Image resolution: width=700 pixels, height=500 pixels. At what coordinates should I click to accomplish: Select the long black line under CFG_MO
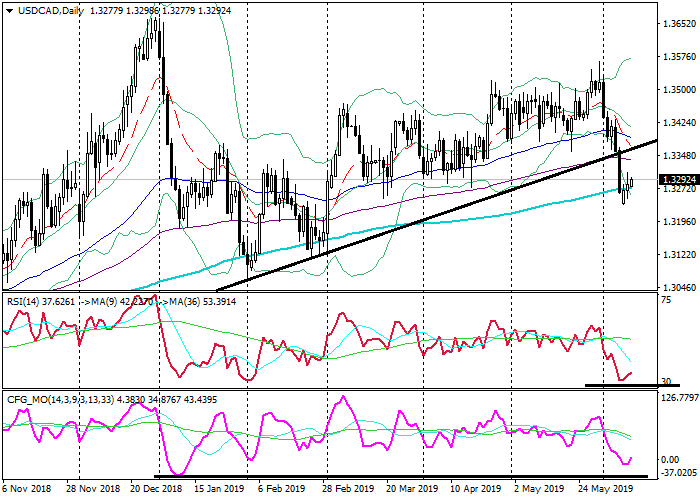pyautogui.click(x=400, y=476)
